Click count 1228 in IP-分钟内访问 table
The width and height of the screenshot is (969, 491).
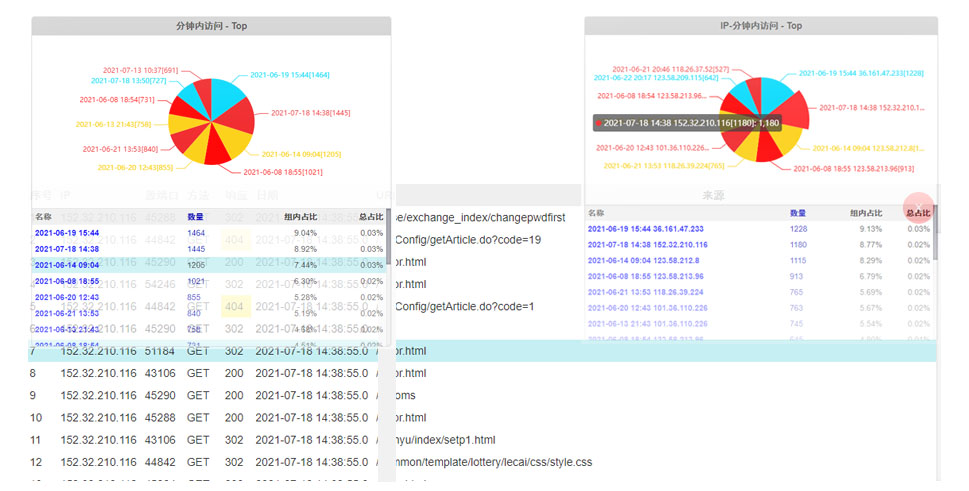coord(798,229)
